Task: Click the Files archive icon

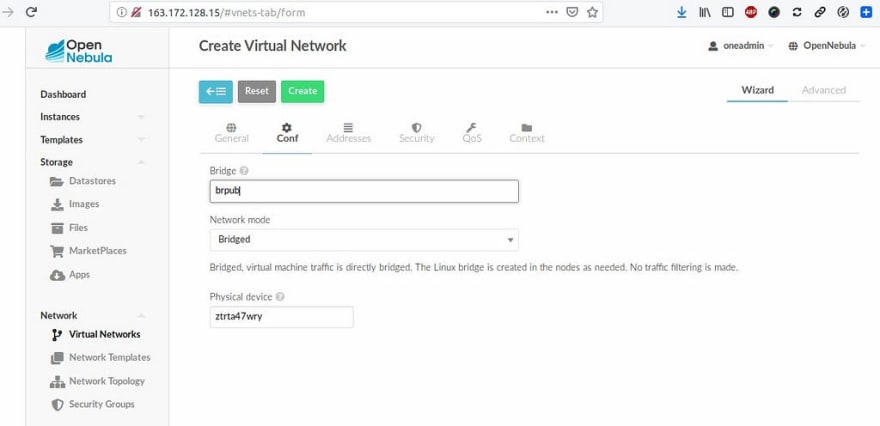Action: [57, 228]
